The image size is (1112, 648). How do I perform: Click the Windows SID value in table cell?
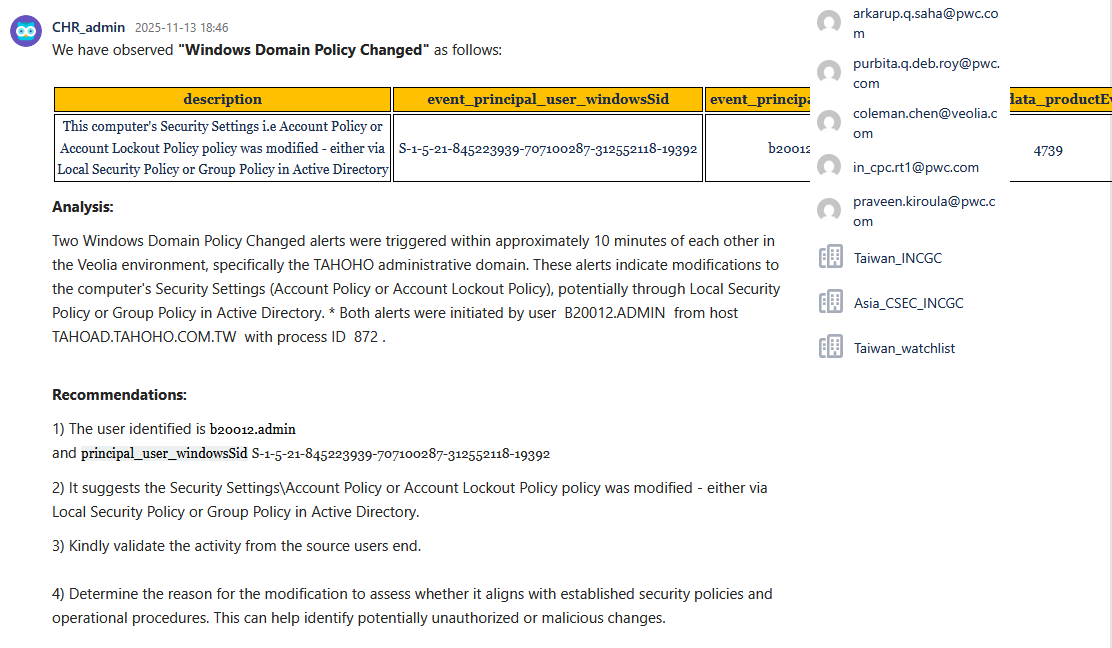tap(548, 149)
